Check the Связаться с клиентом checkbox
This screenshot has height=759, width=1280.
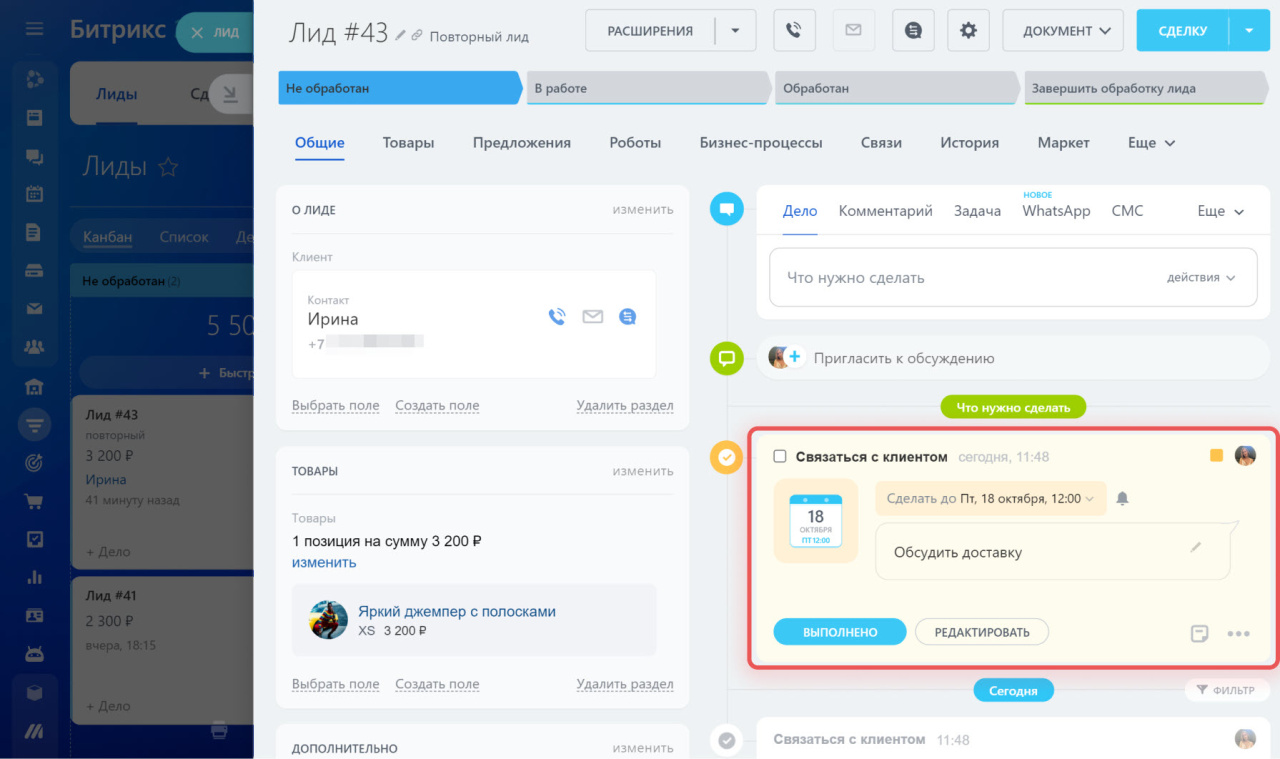tap(780, 457)
